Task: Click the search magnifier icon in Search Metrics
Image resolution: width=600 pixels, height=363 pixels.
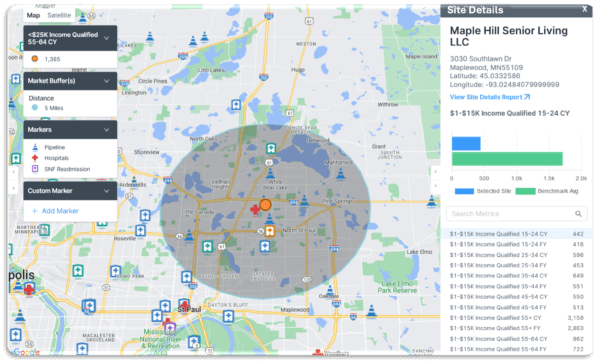Action: click(x=578, y=214)
